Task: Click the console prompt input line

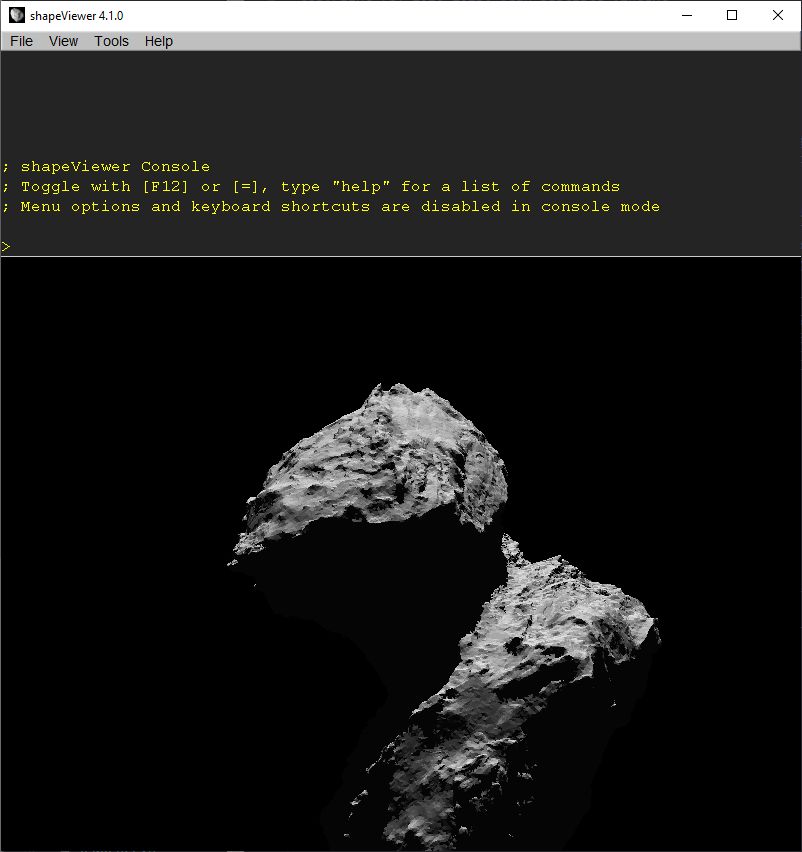Action: click(400, 247)
